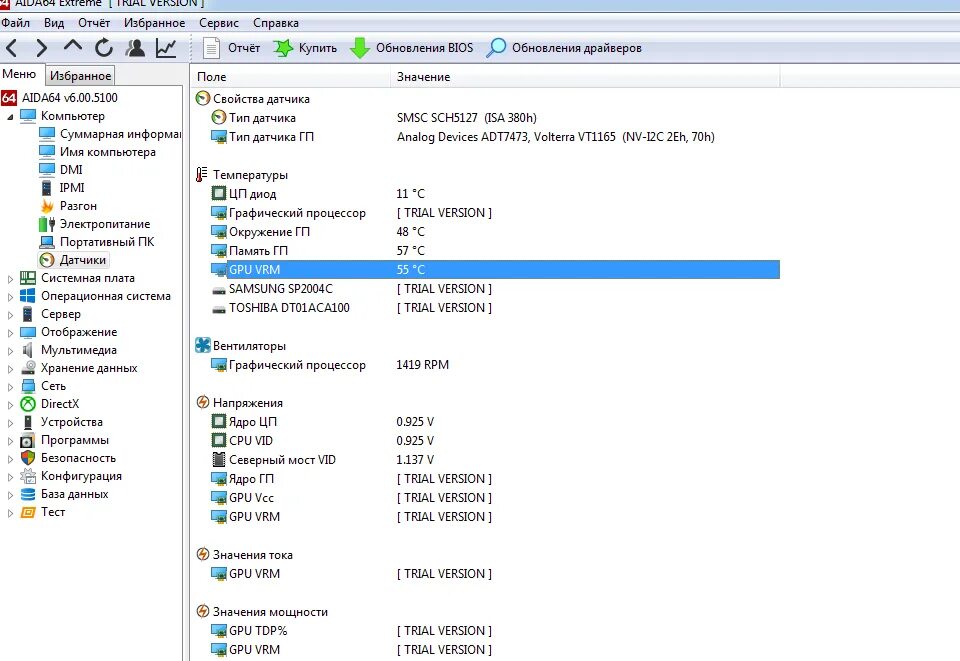Screen dimensions: 960x661
Task: Select the Устройства tree item
Action: coord(72,422)
